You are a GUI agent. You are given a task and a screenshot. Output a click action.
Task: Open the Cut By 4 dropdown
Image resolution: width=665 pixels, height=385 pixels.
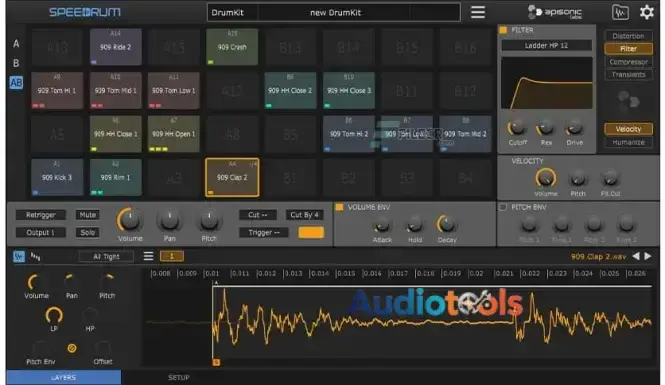(x=304, y=215)
